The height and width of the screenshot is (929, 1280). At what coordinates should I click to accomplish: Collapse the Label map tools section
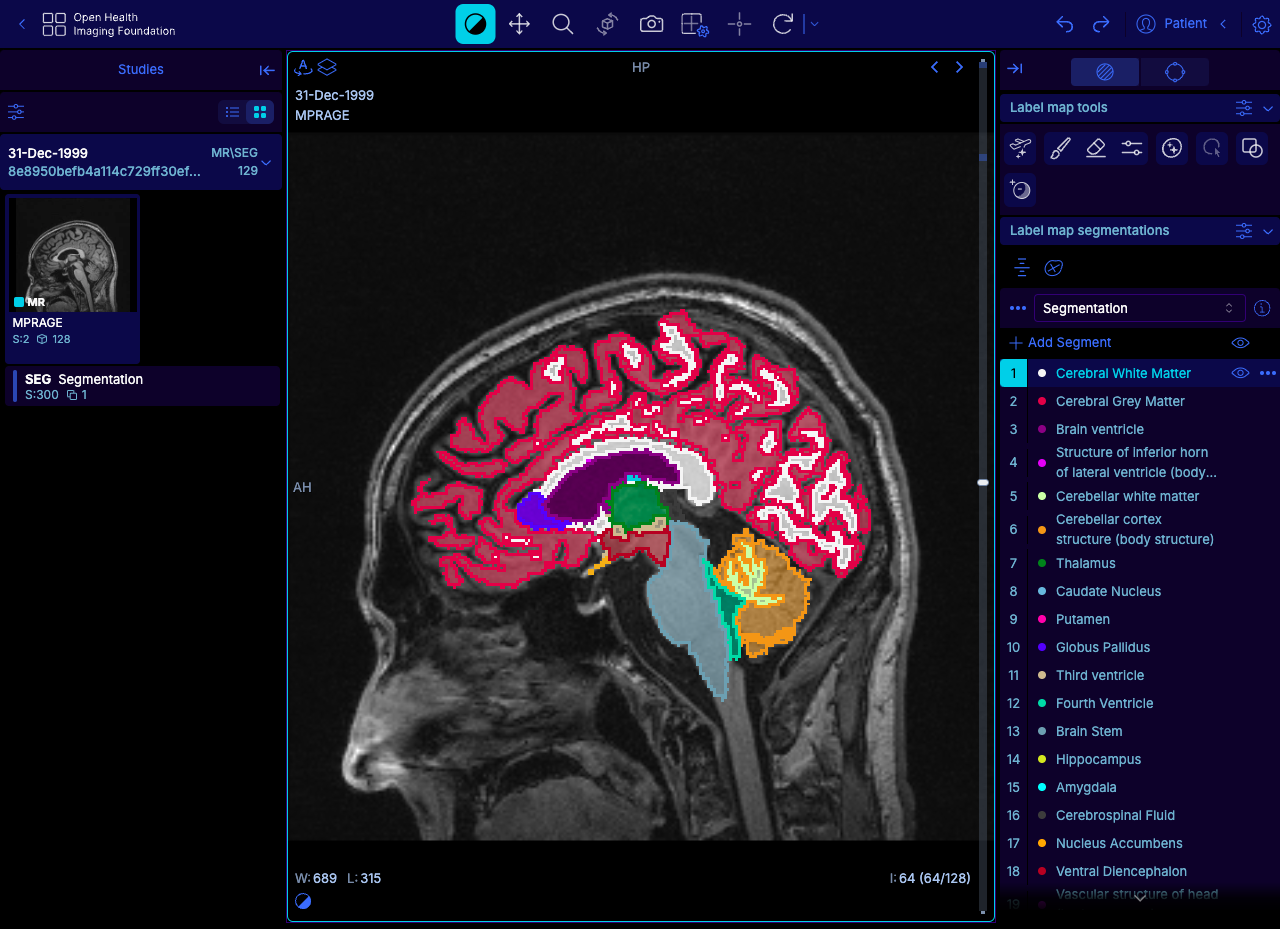tap(1268, 108)
